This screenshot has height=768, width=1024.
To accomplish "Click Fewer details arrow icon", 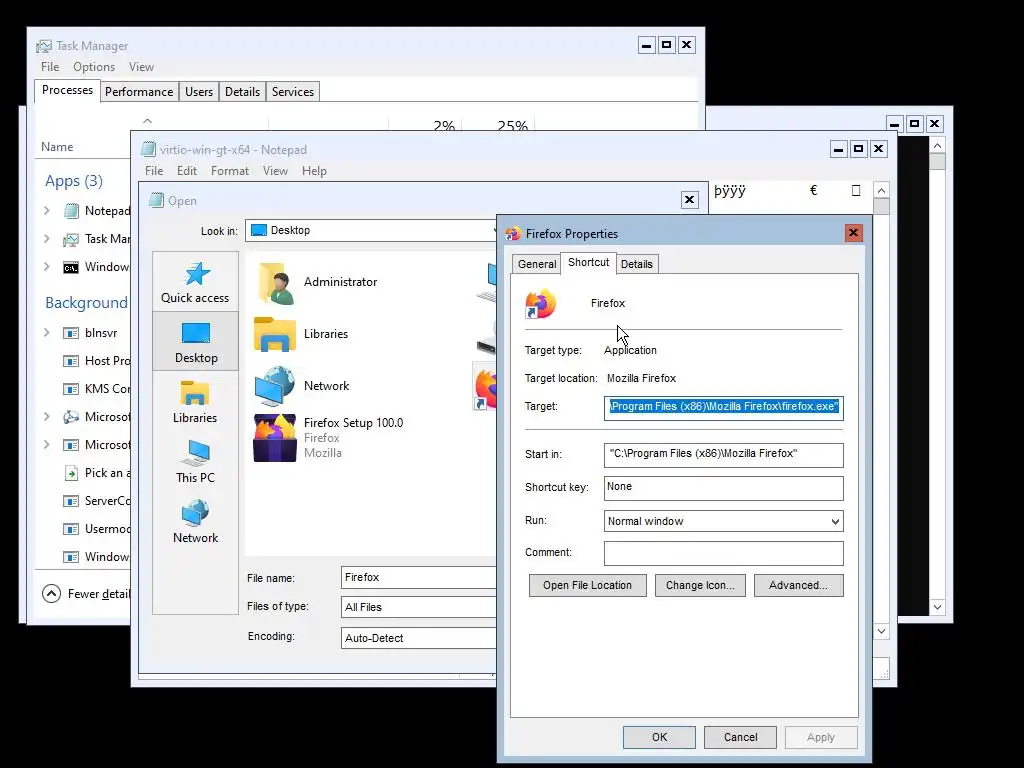I will 51,594.
